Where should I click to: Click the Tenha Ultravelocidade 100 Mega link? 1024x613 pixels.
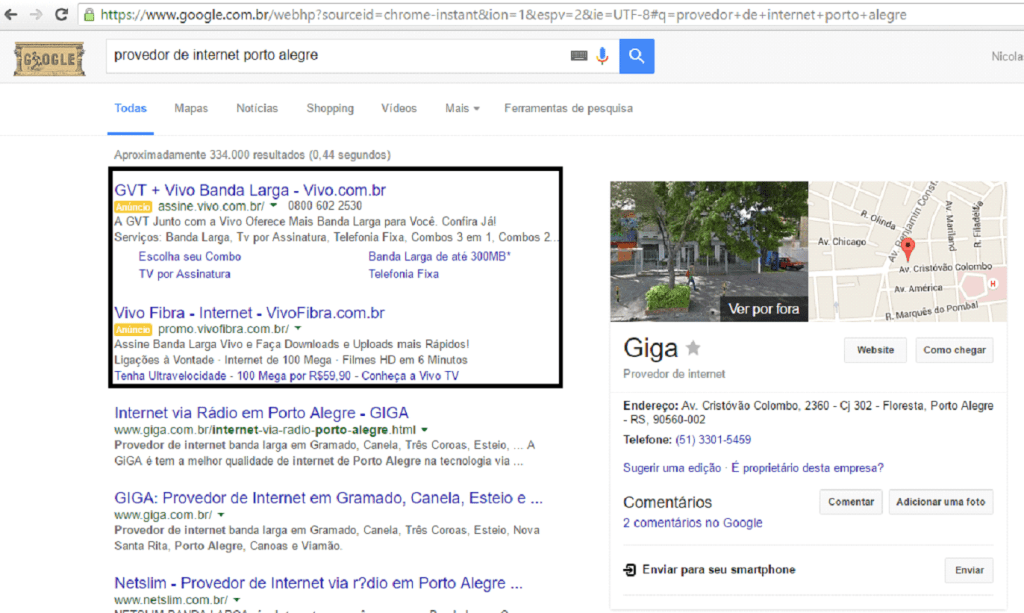(x=287, y=376)
